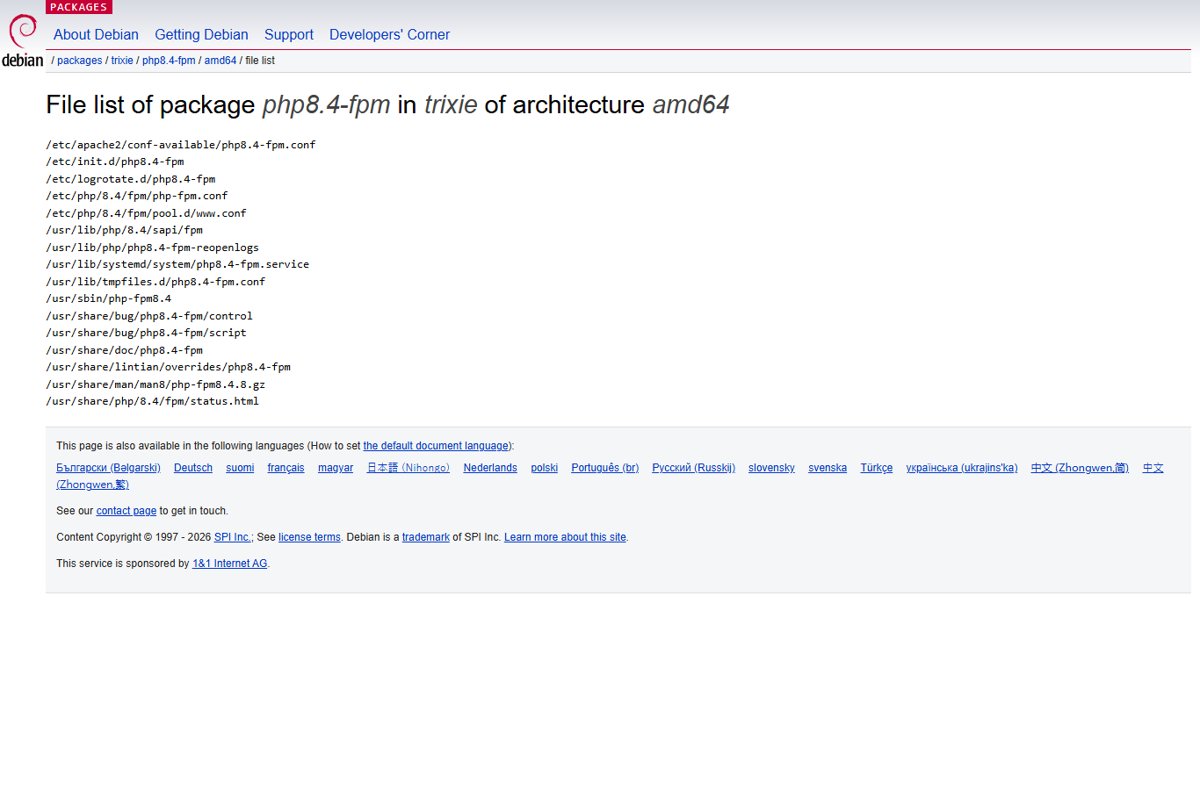Click the /usr/lib/systemd/system/php8.4-fpm.service entry
The width and height of the screenshot is (1200, 790).
tap(178, 264)
